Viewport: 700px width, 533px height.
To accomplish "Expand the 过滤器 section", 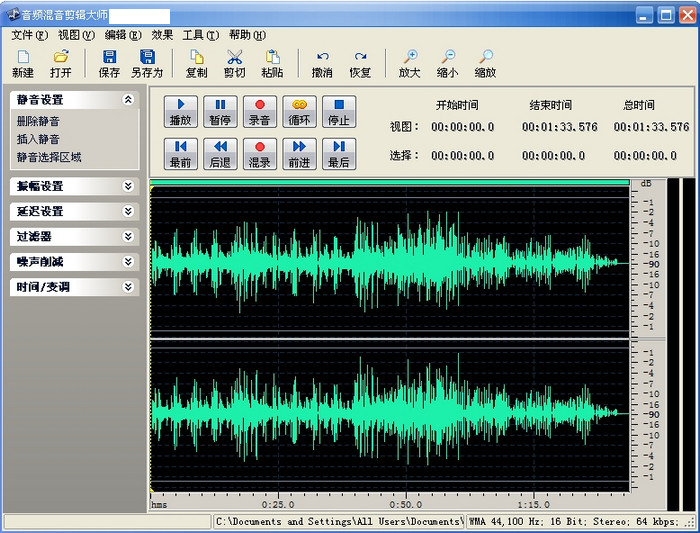I will pyautogui.click(x=128, y=236).
